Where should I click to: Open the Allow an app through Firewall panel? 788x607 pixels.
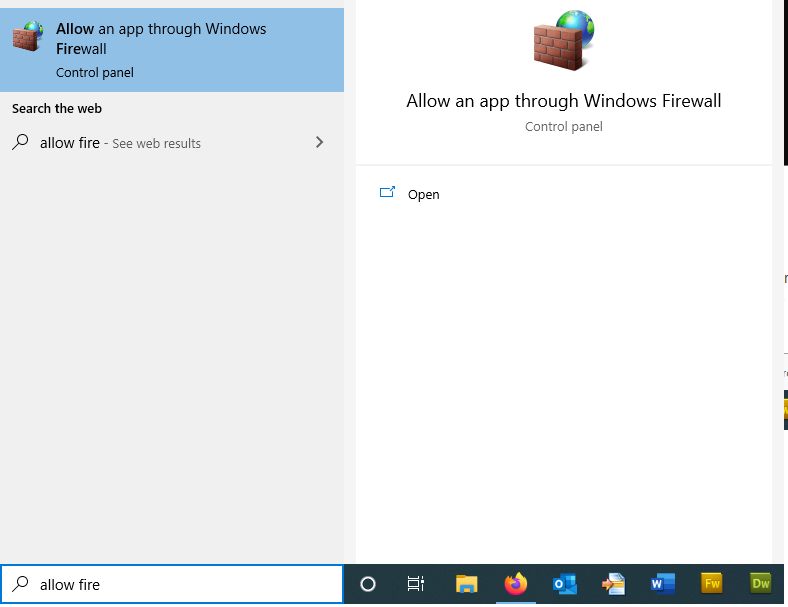(x=423, y=194)
